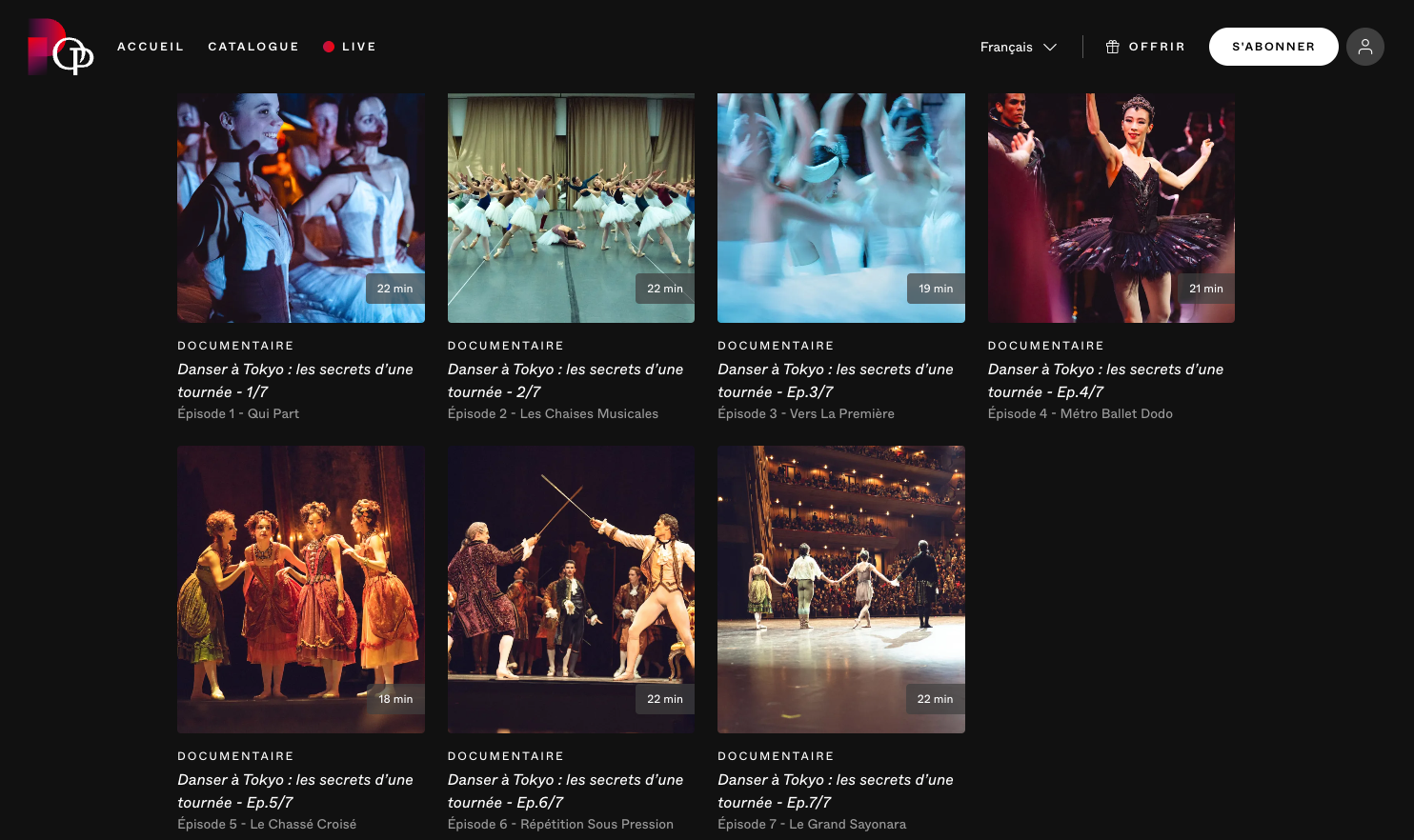
Task: Open the Français language selector
Action: pyautogui.click(x=1019, y=47)
